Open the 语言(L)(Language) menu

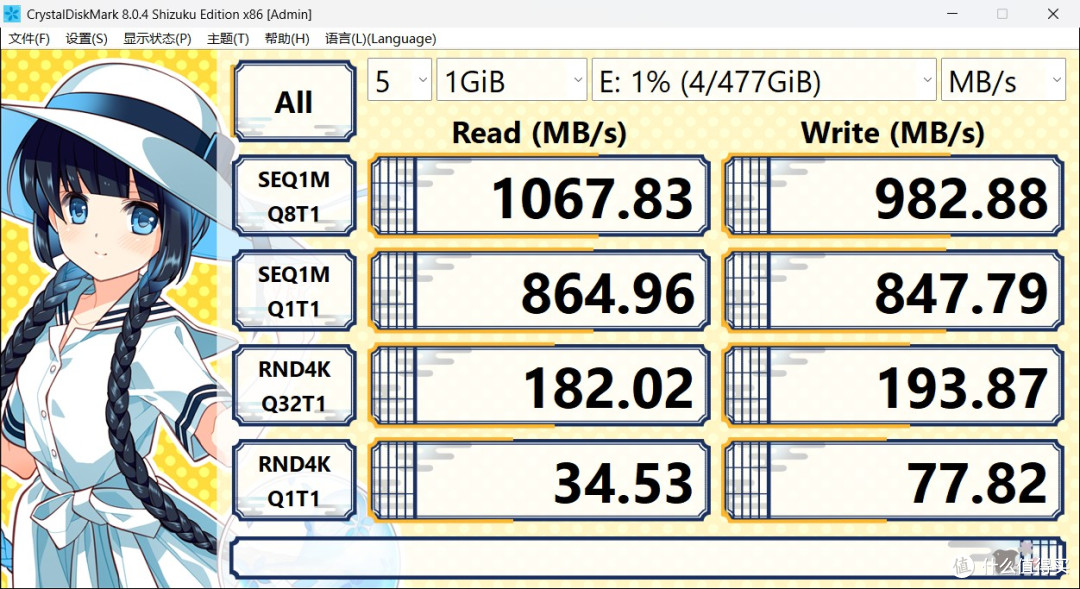point(380,39)
